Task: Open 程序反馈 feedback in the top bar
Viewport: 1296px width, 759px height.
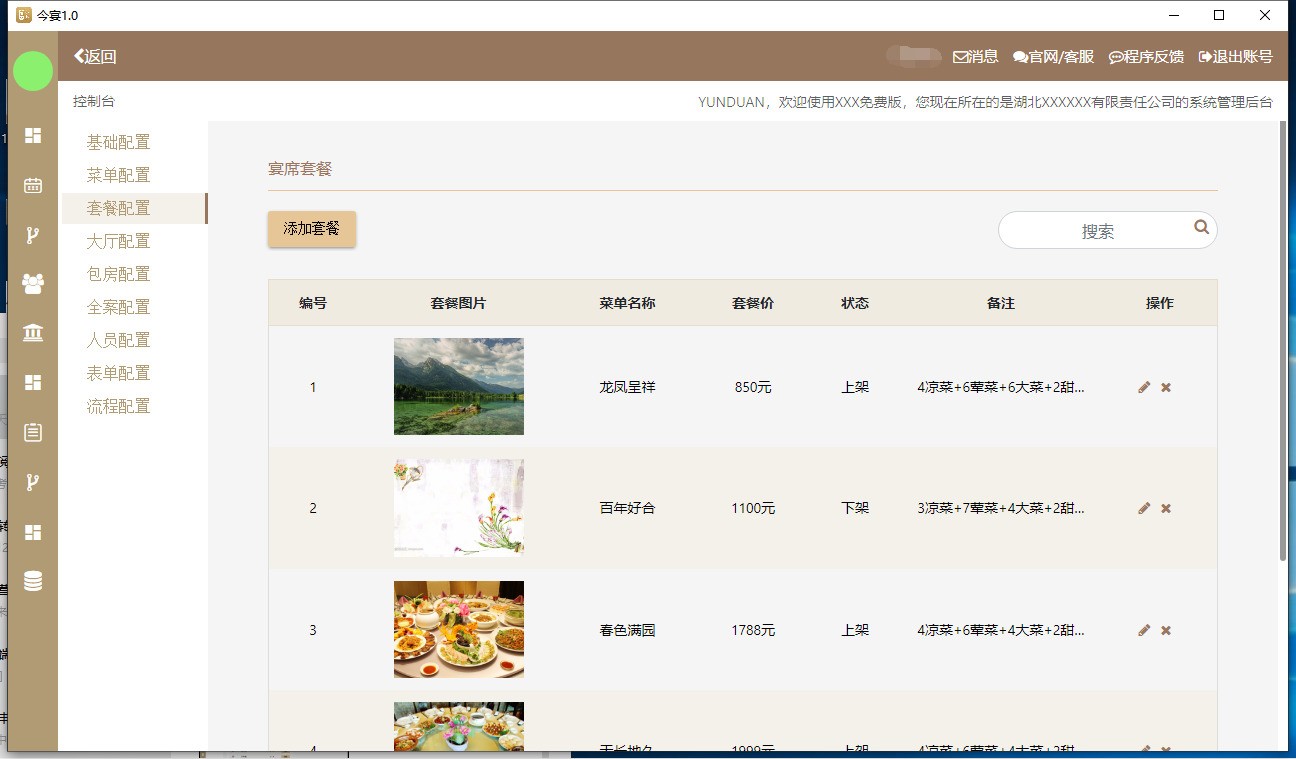Action: [1146, 57]
